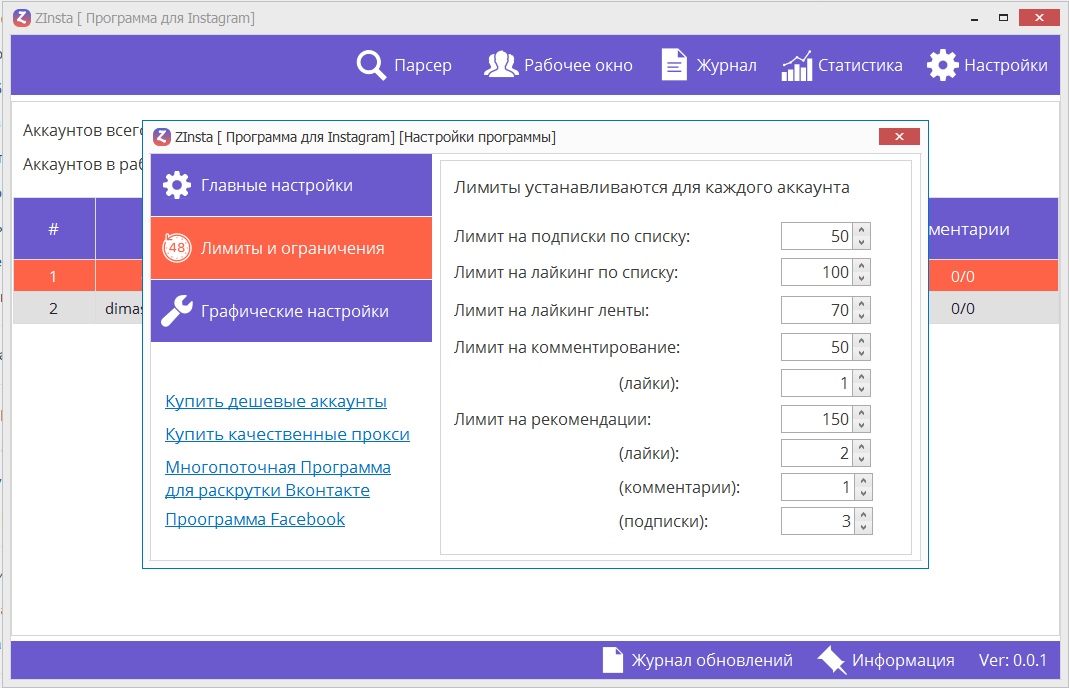Screen dimensions: 1069x688
Task: Click the Парсер magnifier icon
Action: pyautogui.click(x=371, y=65)
